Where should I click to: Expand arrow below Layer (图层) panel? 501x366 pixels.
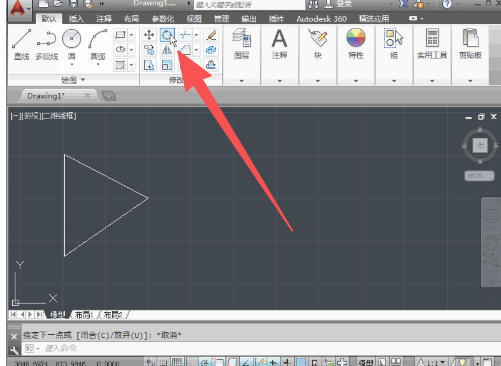tap(242, 81)
